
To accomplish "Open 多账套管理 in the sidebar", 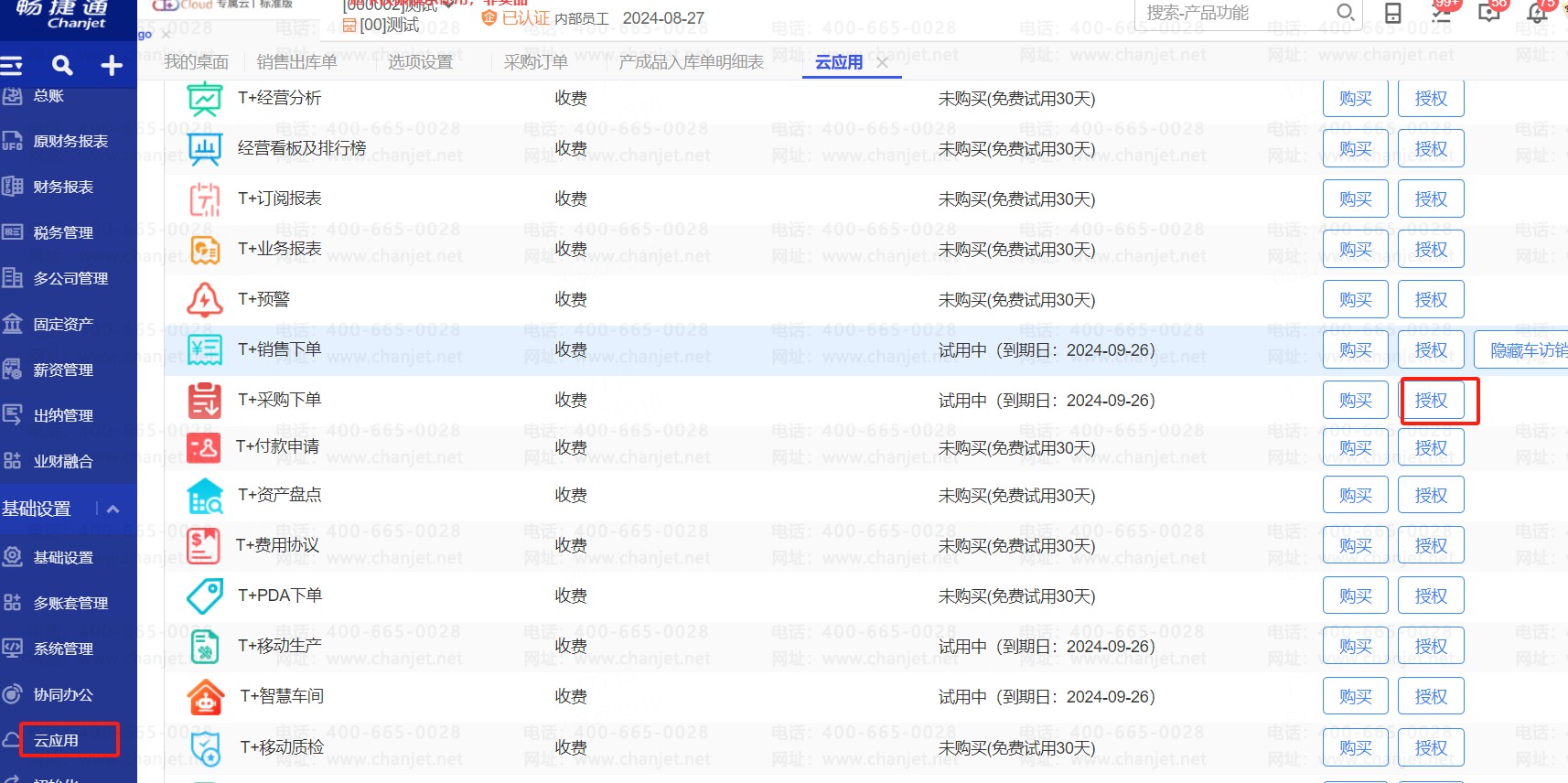I will 69,604.
